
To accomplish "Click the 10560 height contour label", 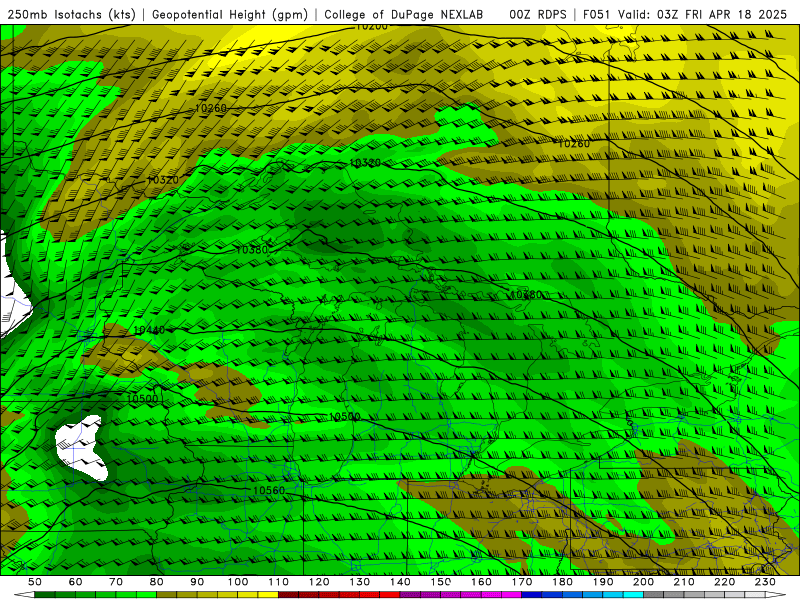I will (269, 490).
